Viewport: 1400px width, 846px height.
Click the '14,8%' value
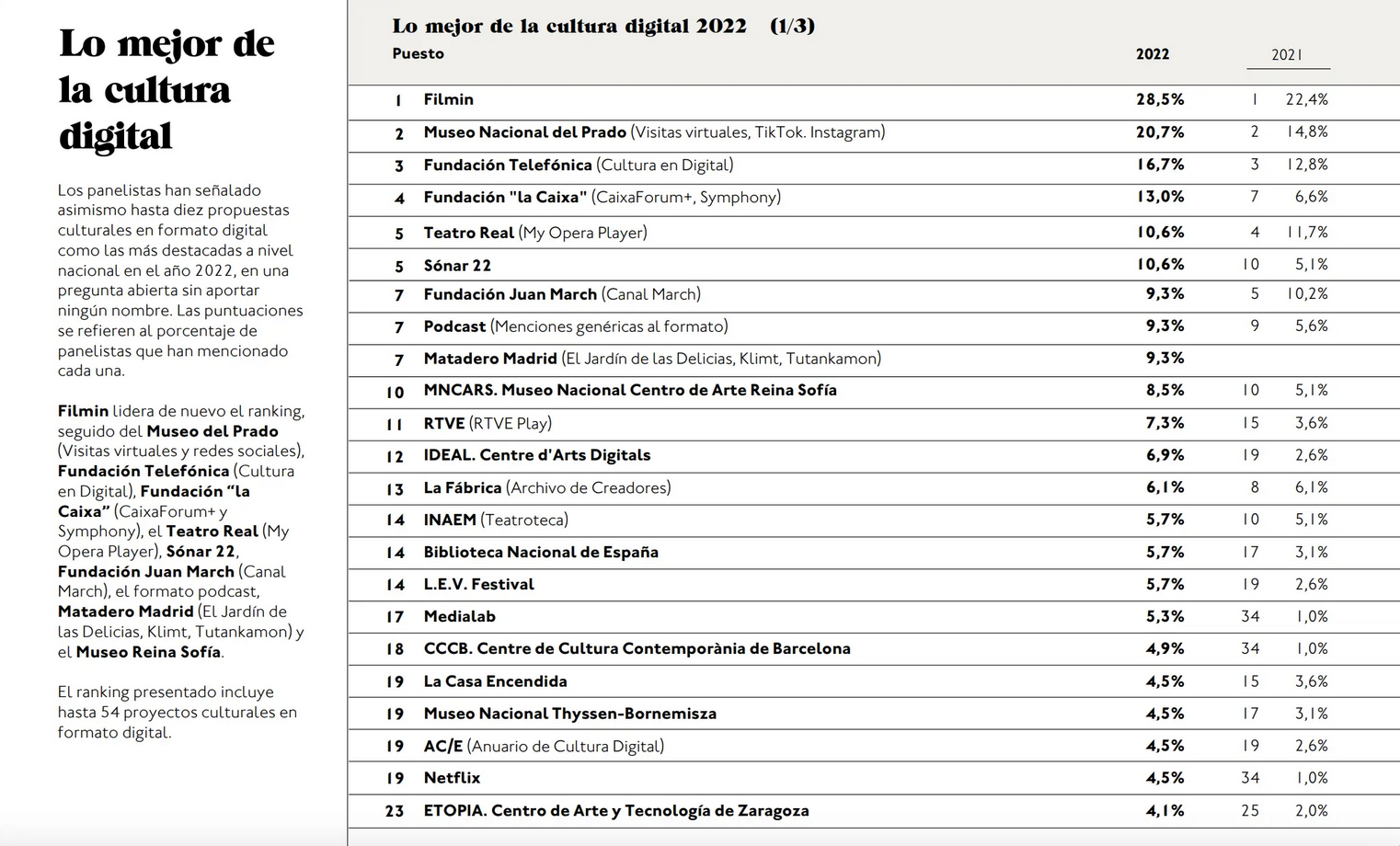point(1306,131)
